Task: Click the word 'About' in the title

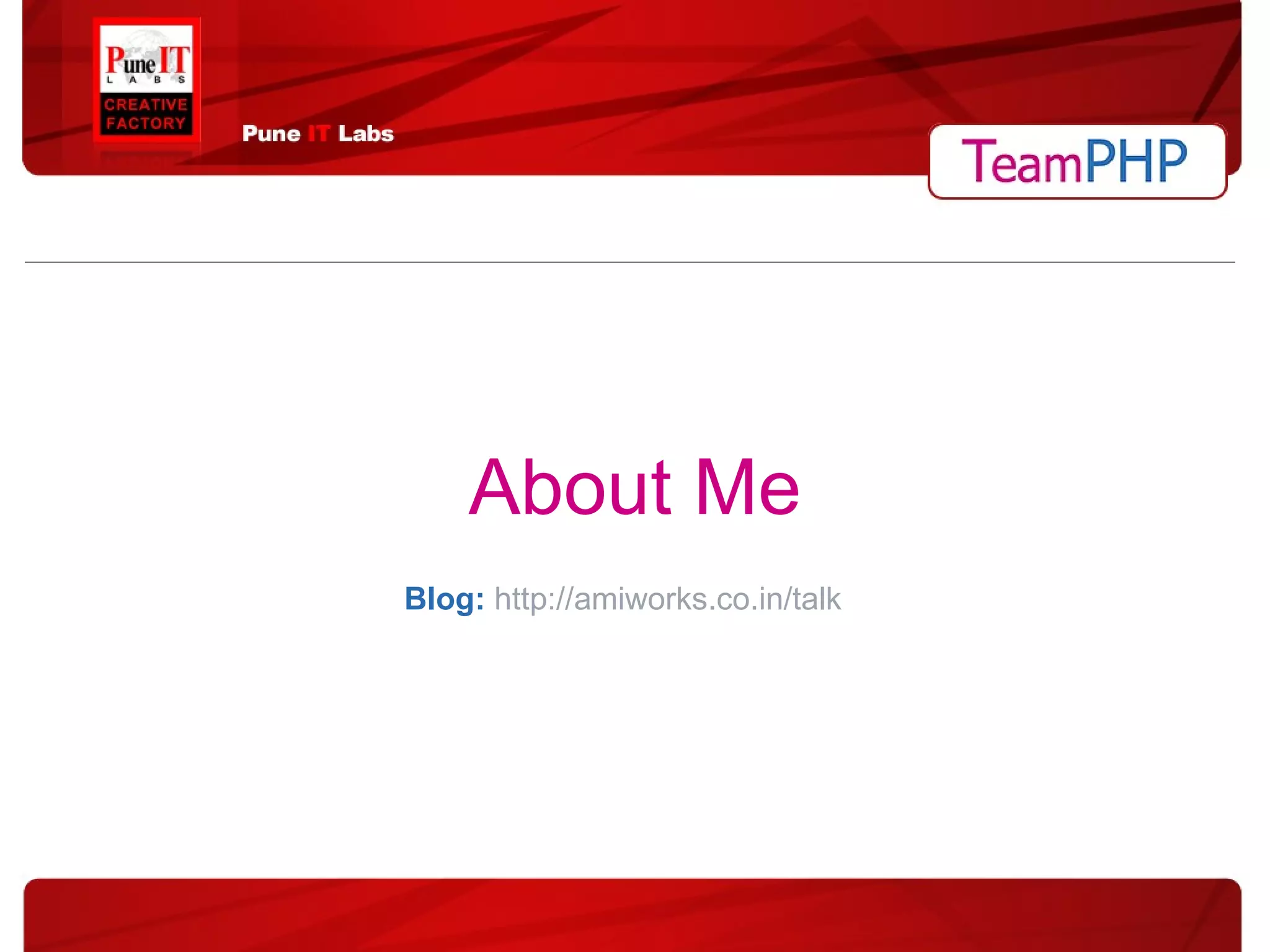Action: click(569, 487)
